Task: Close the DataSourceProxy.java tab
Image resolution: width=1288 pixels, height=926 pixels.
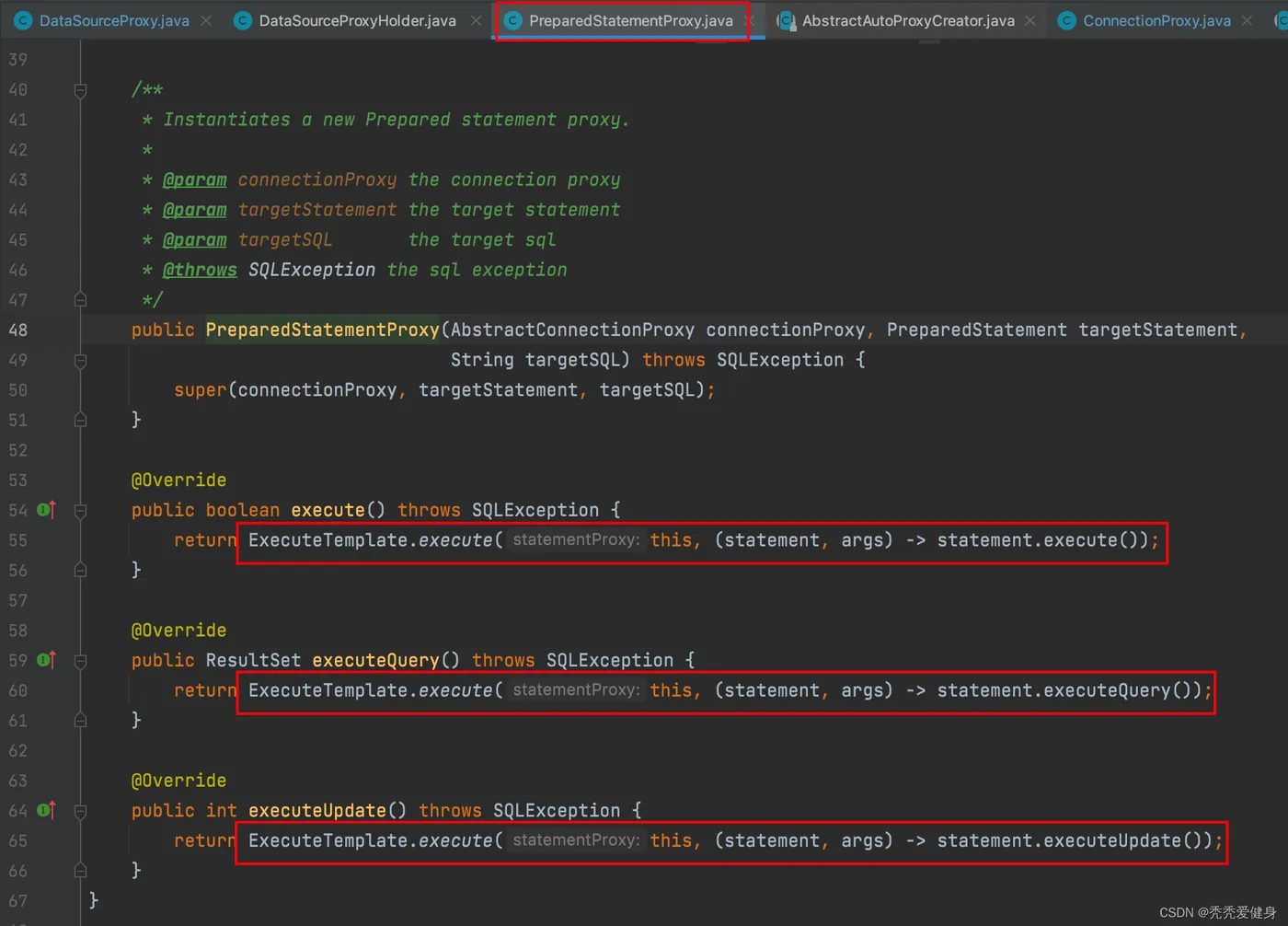Action: (206, 20)
